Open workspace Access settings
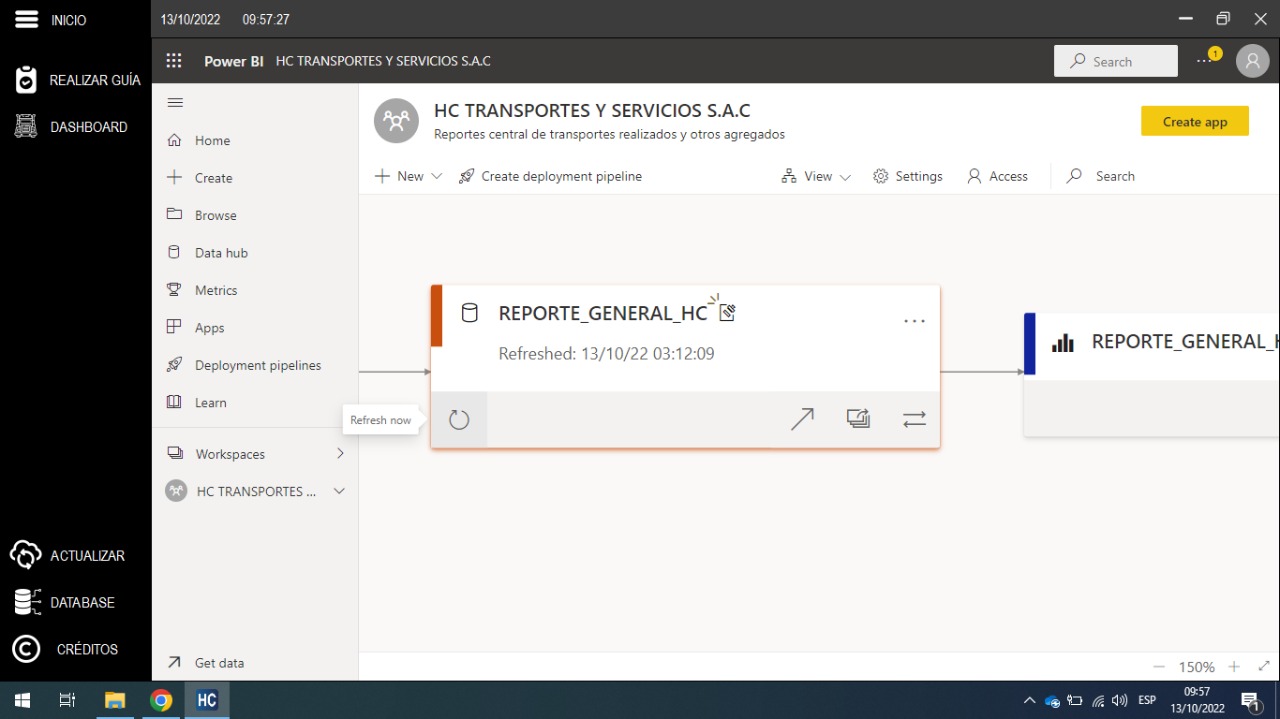This screenshot has width=1280, height=719. pos(998,176)
